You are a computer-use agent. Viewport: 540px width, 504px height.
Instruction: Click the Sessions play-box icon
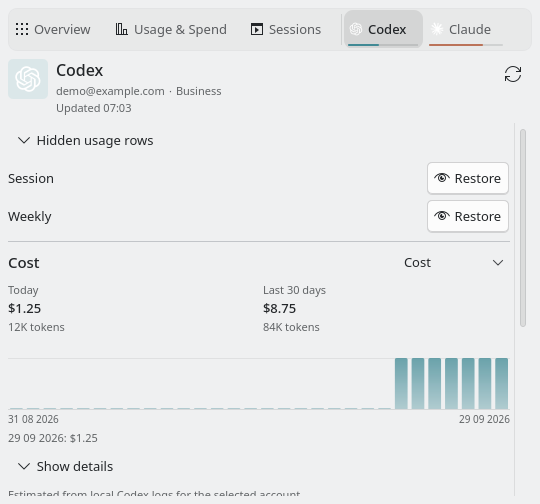point(257,29)
